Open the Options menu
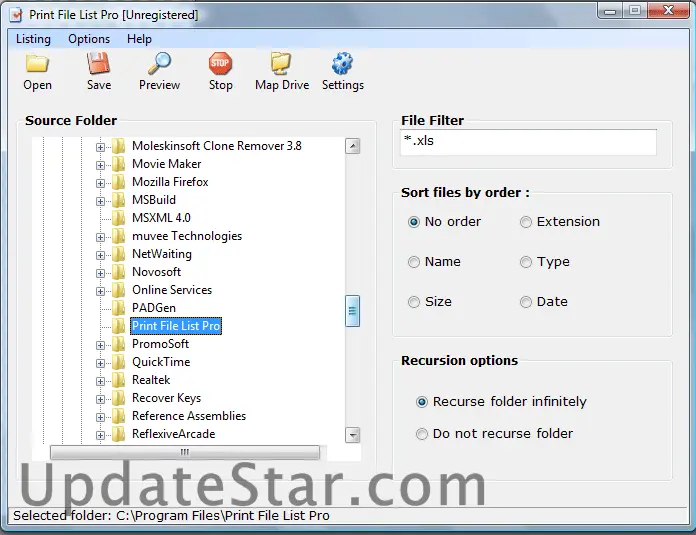Image resolution: width=696 pixels, height=535 pixels. pos(89,39)
